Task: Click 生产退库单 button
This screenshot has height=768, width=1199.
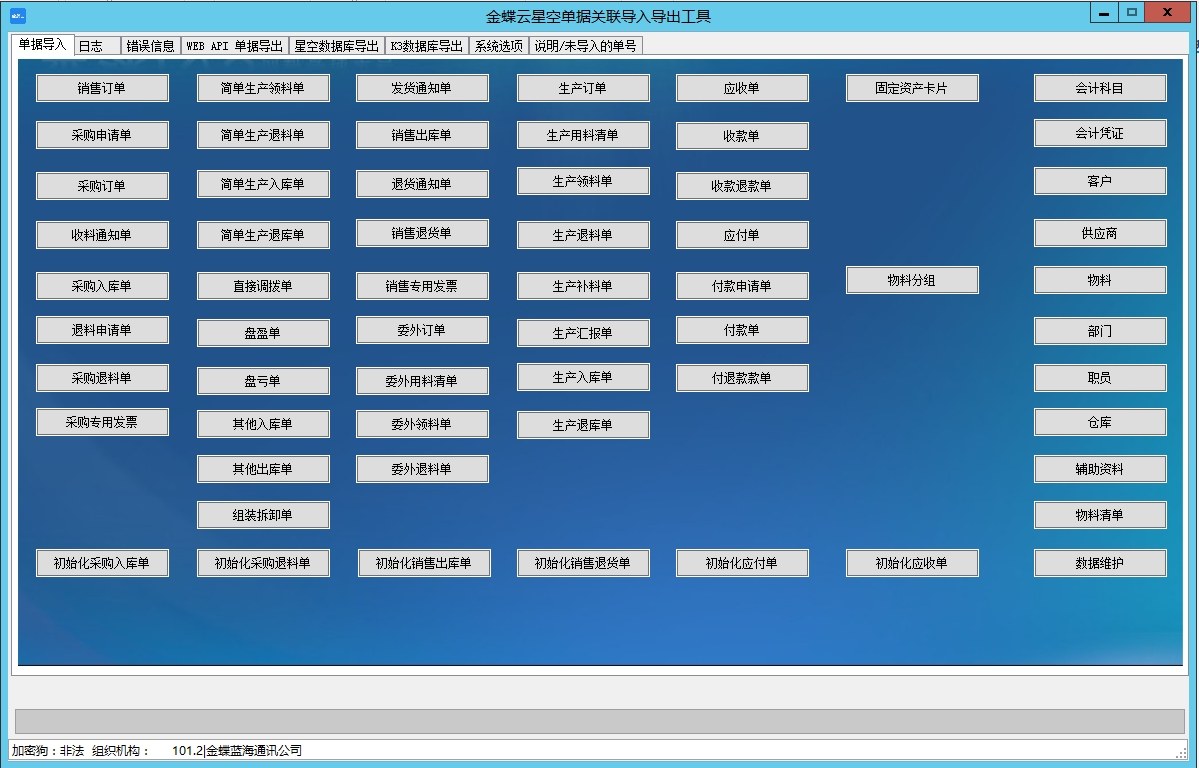Action: point(583,425)
